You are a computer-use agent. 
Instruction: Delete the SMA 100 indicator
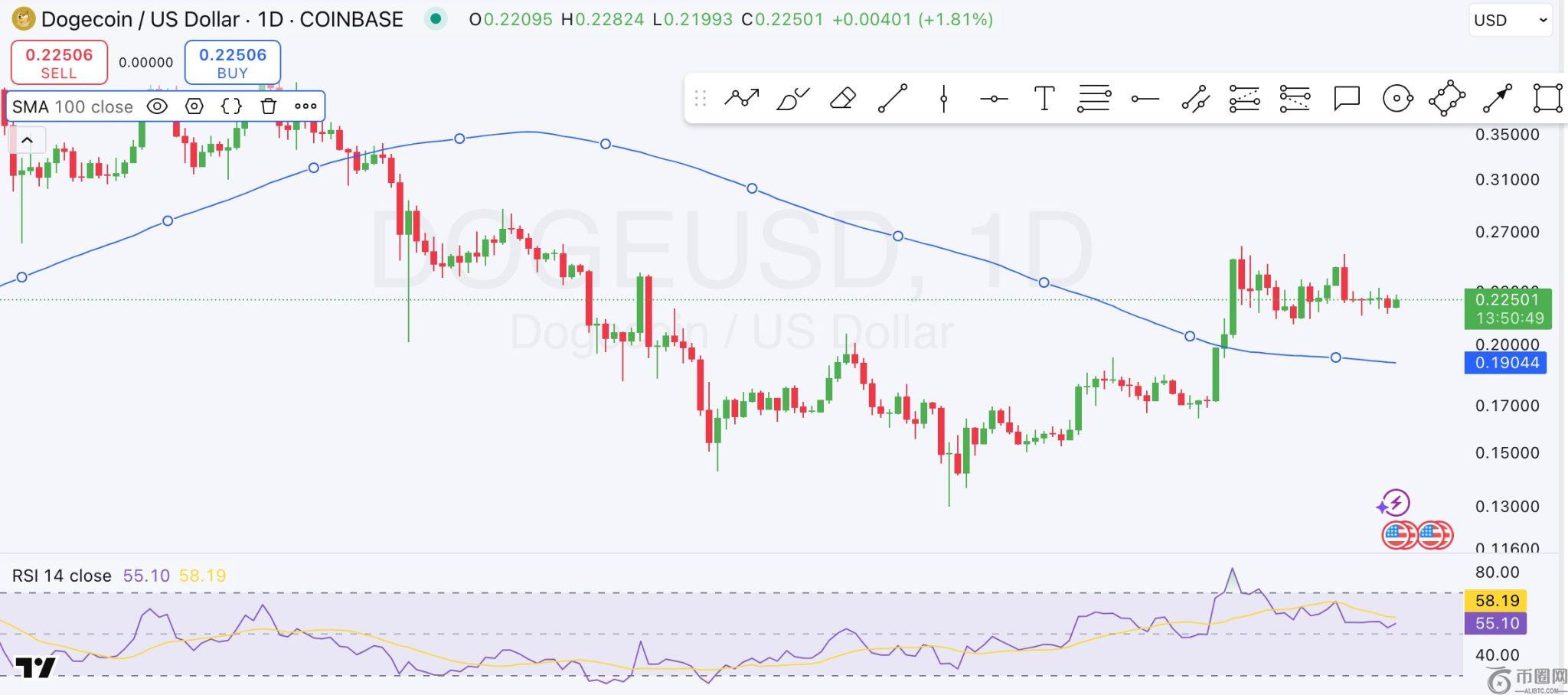click(268, 106)
